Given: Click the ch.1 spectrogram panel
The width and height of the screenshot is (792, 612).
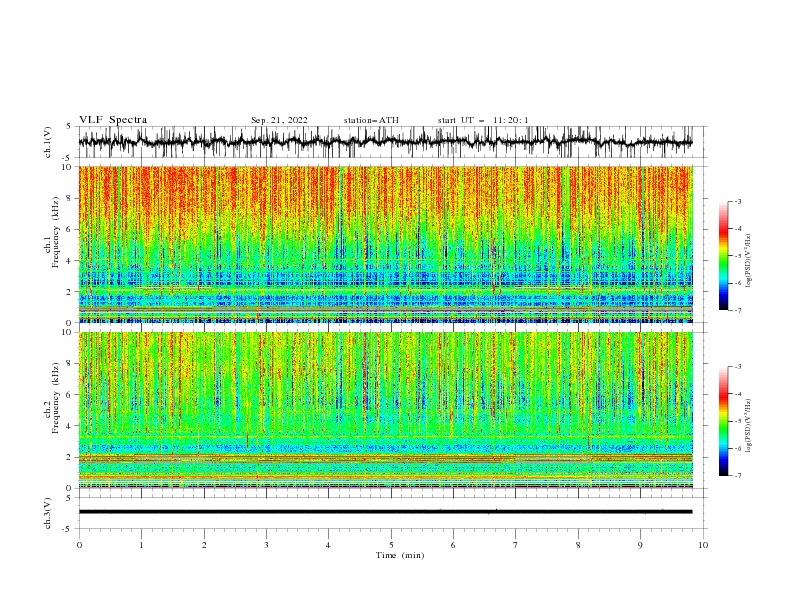Looking at the screenshot, I should point(386,244).
